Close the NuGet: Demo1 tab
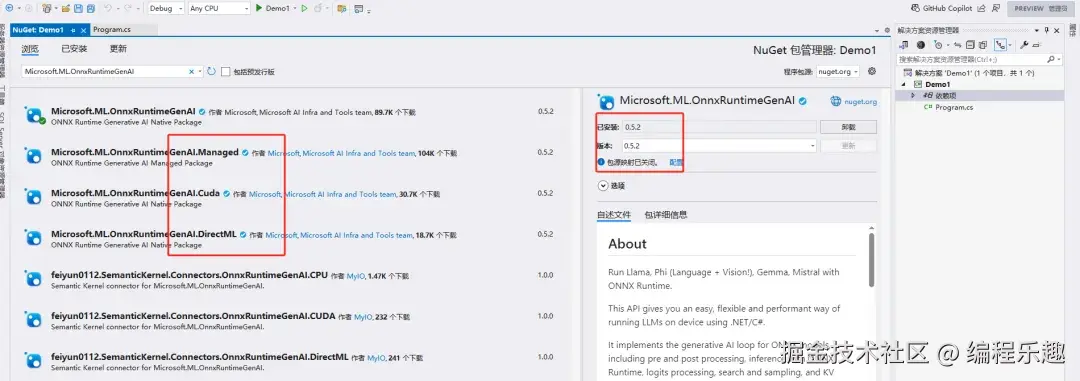This screenshot has height=381, width=1080. tap(83, 30)
